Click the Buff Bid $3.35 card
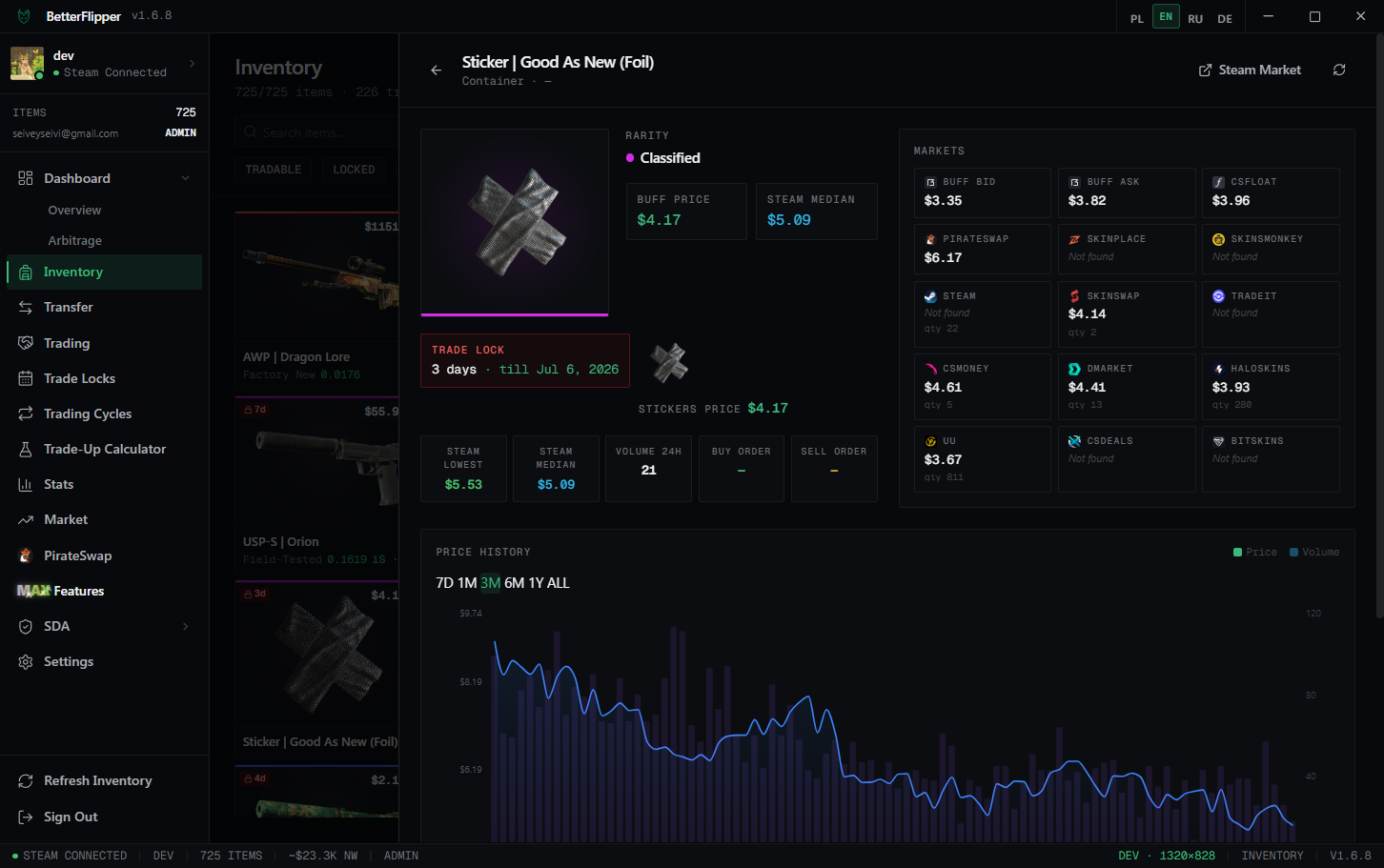Screen dimensions: 1384x868 tap(983, 192)
